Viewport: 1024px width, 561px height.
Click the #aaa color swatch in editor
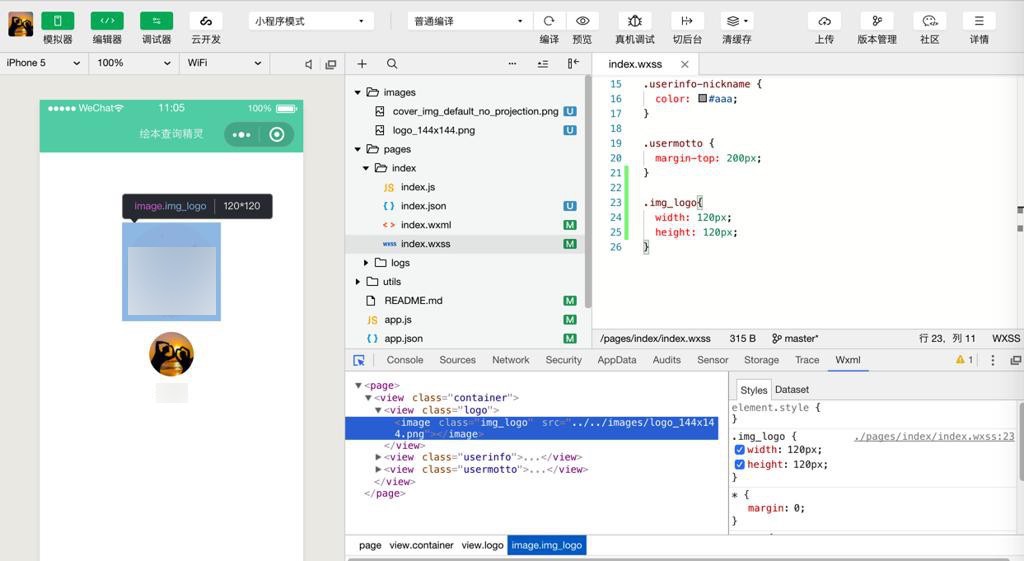pyautogui.click(x=702, y=99)
